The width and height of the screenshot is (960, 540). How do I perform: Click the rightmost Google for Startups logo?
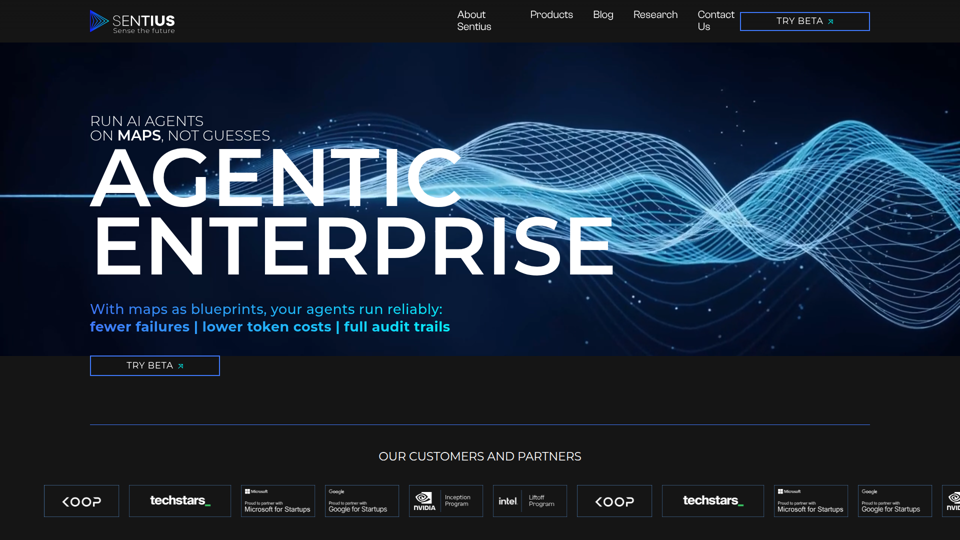pos(895,501)
